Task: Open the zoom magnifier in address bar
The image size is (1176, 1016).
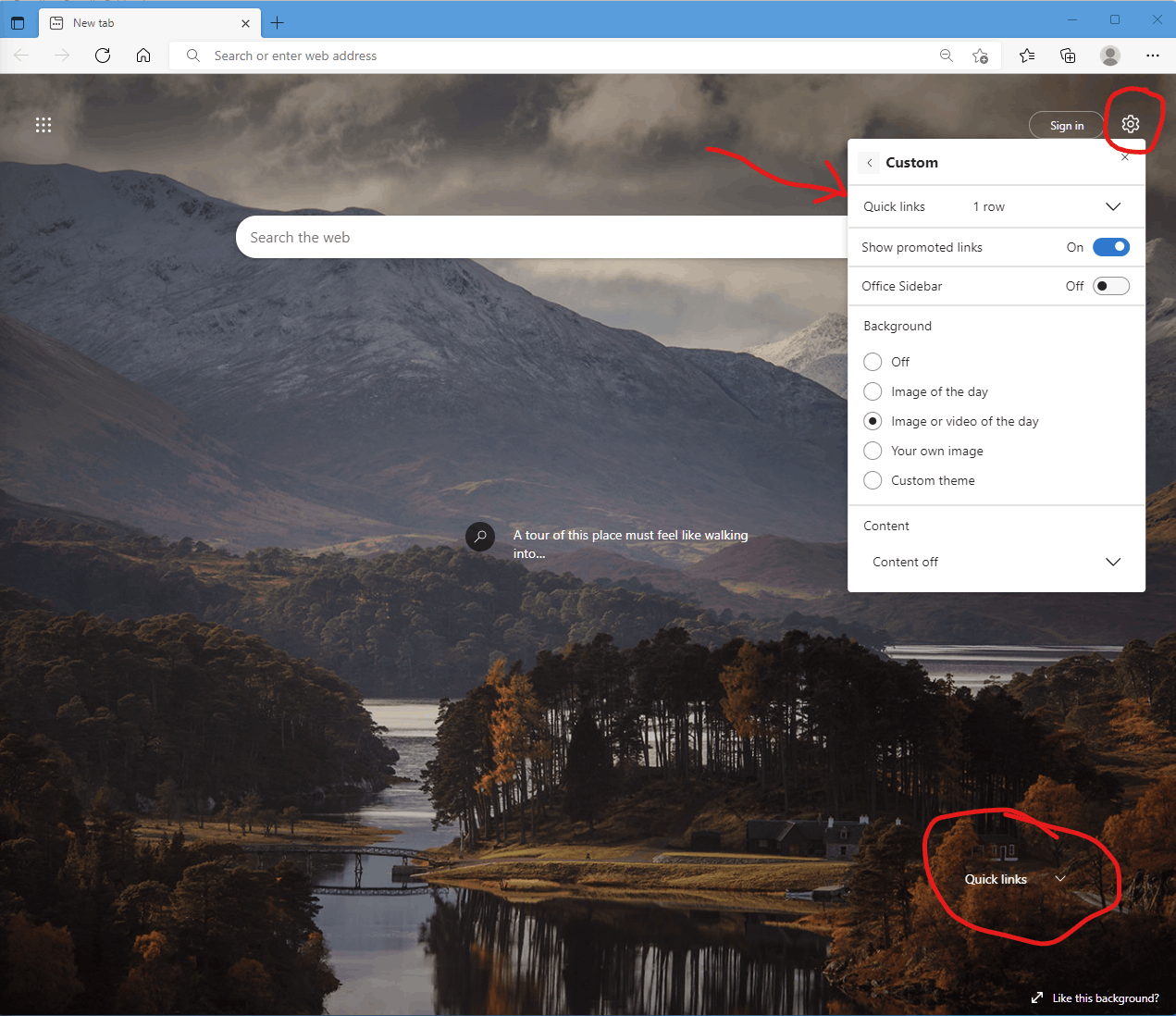Action: pos(947,56)
